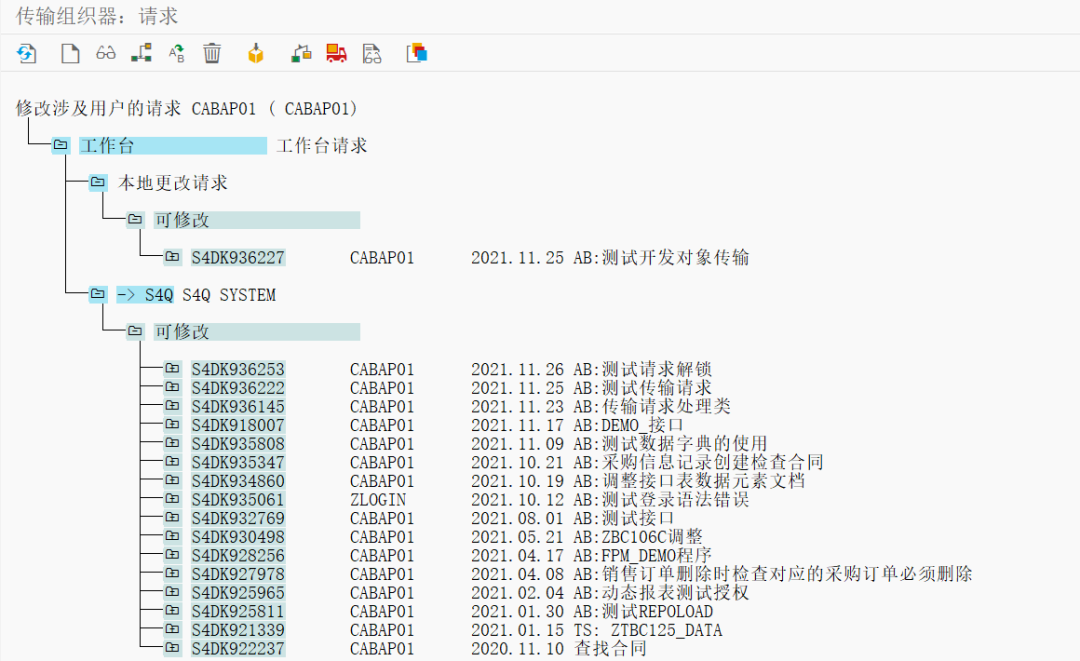Click owner ZLOGIN text
Screen dimensions: 1080x661
coord(378,499)
